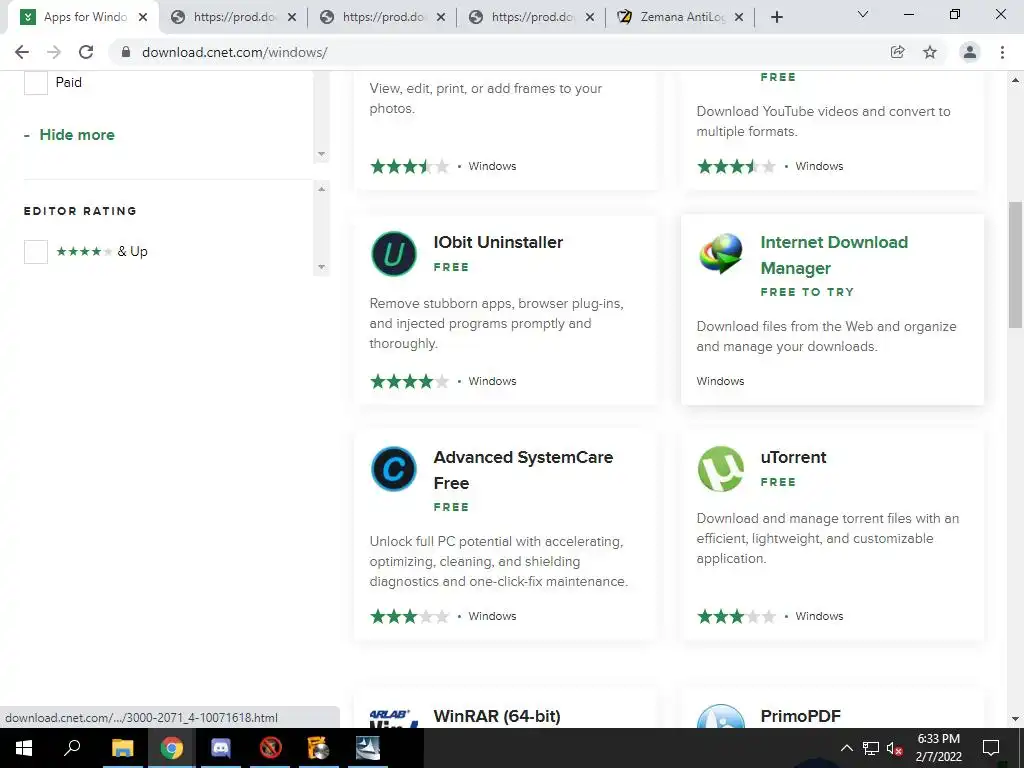The height and width of the screenshot is (768, 1024).
Task: Open the Chrome profile avatar
Action: 970,52
